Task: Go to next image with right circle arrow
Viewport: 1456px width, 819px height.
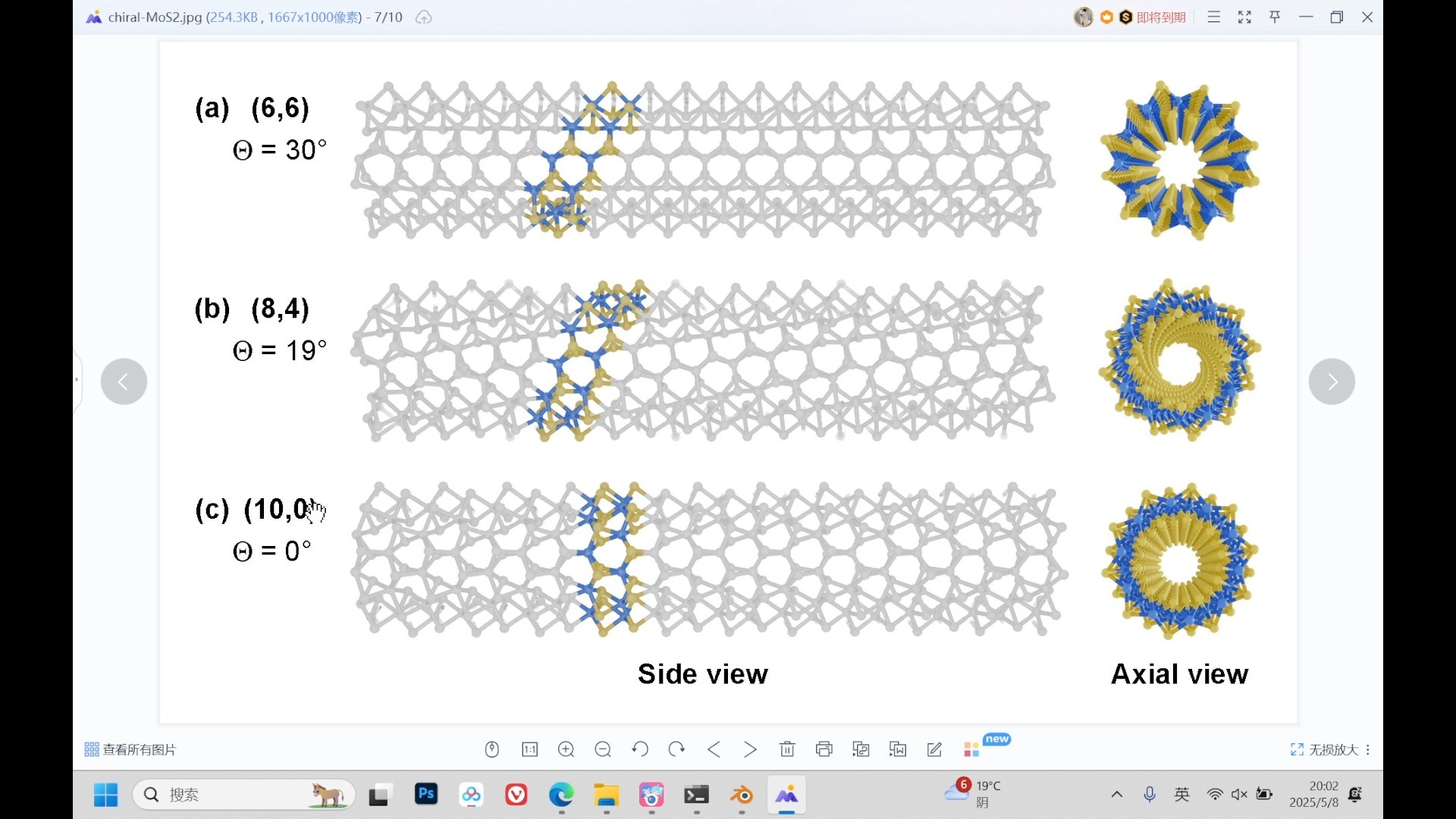Action: tap(1332, 381)
